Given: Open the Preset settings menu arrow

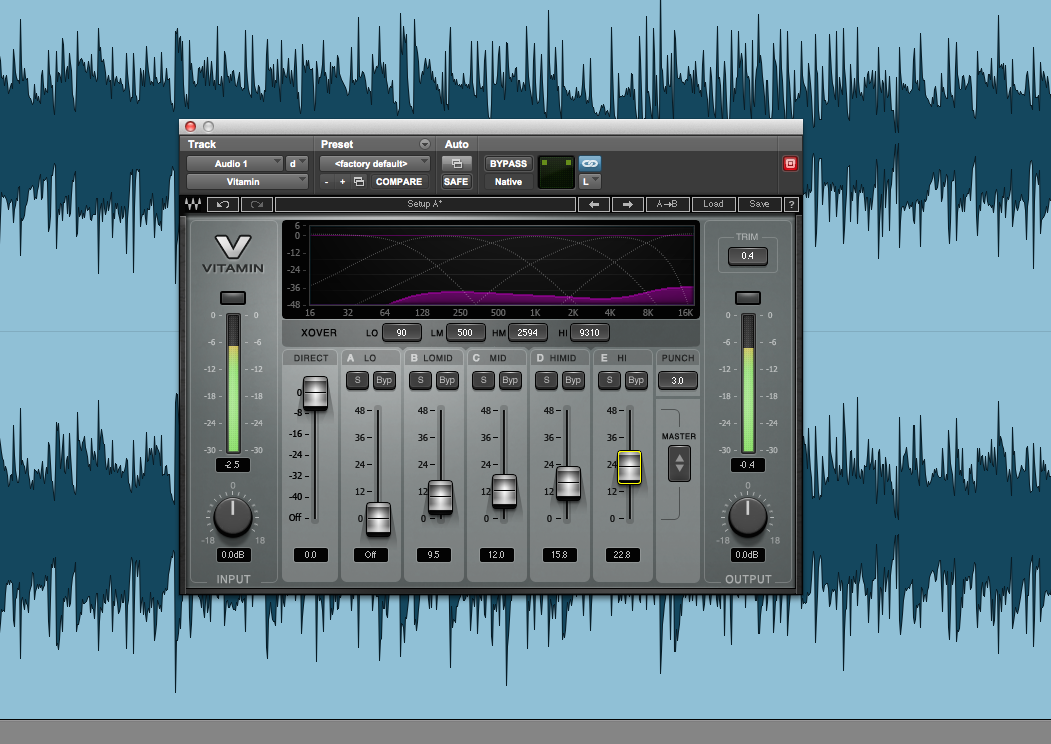Looking at the screenshot, I should [x=425, y=144].
